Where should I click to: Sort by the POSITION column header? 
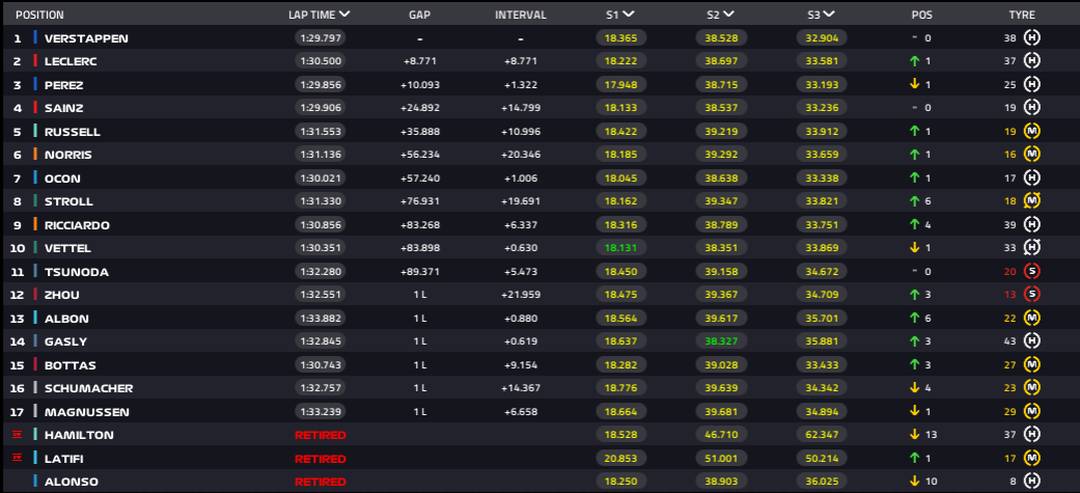coord(39,14)
